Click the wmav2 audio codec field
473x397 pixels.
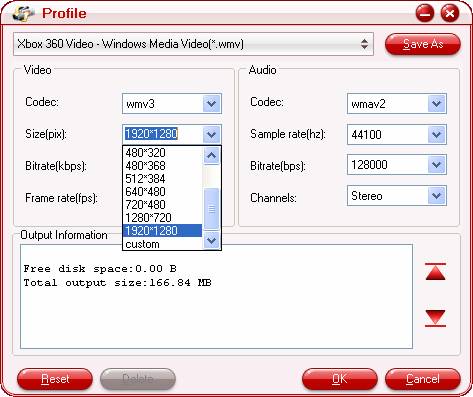(x=388, y=104)
